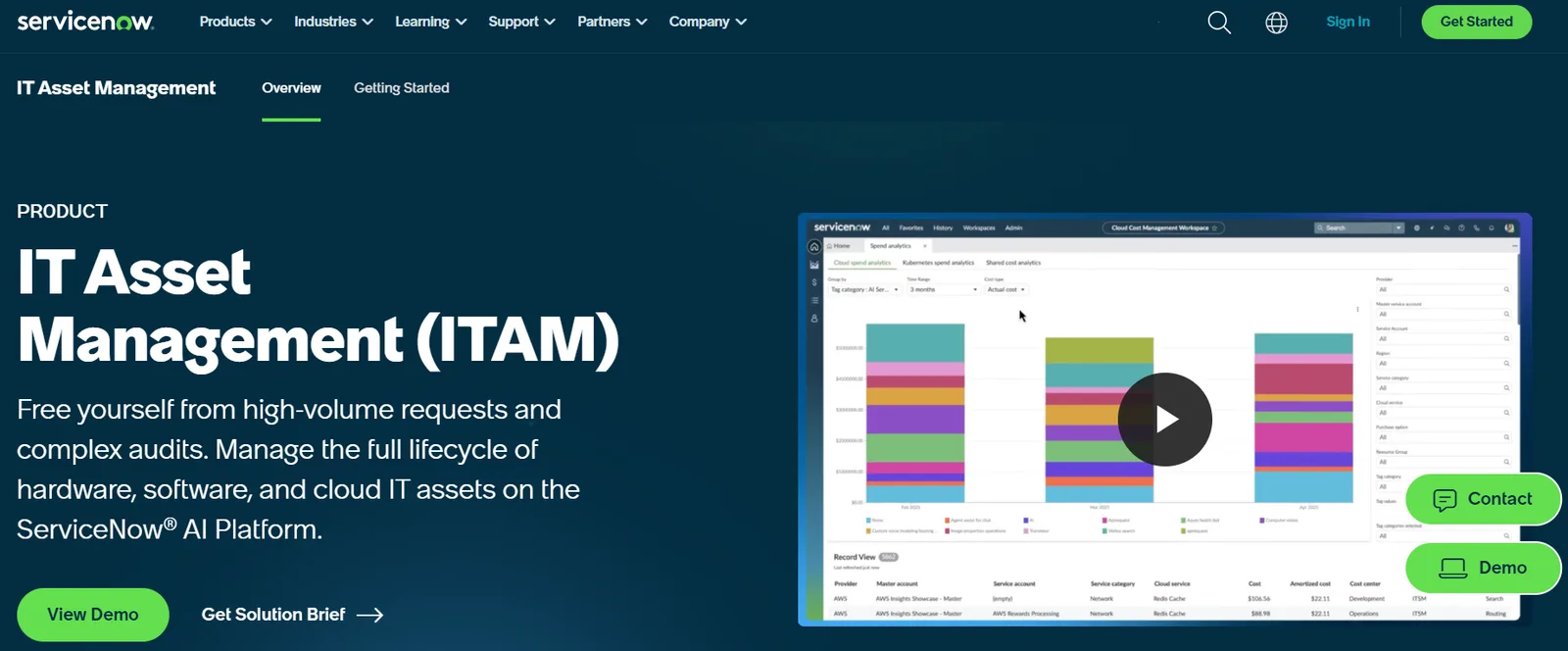Click the green Get Started button

(x=1476, y=22)
